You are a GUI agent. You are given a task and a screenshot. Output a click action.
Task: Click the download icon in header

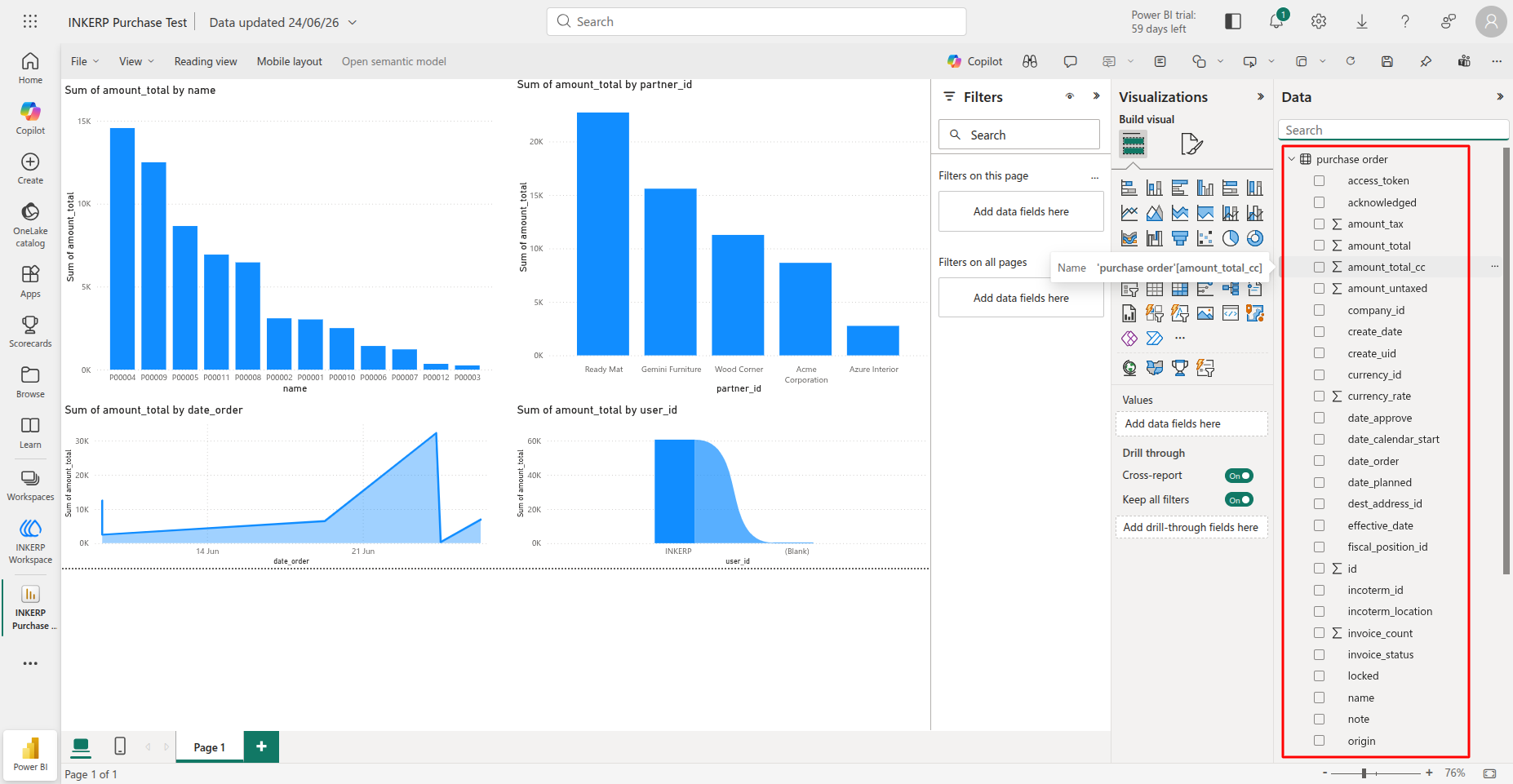1362,21
